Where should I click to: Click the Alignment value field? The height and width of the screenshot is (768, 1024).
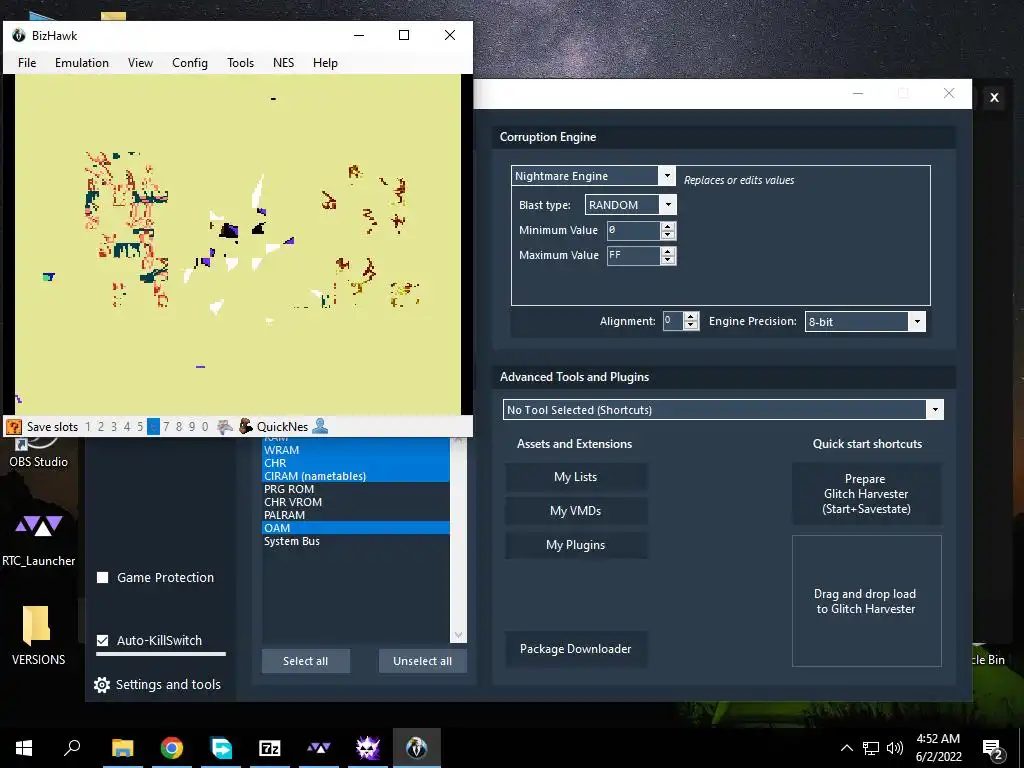[x=673, y=321]
